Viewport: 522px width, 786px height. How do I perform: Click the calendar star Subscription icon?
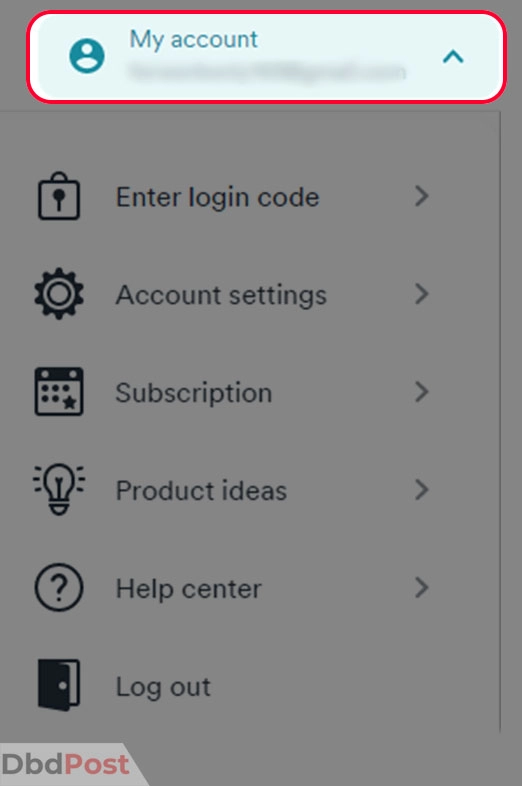(x=59, y=391)
